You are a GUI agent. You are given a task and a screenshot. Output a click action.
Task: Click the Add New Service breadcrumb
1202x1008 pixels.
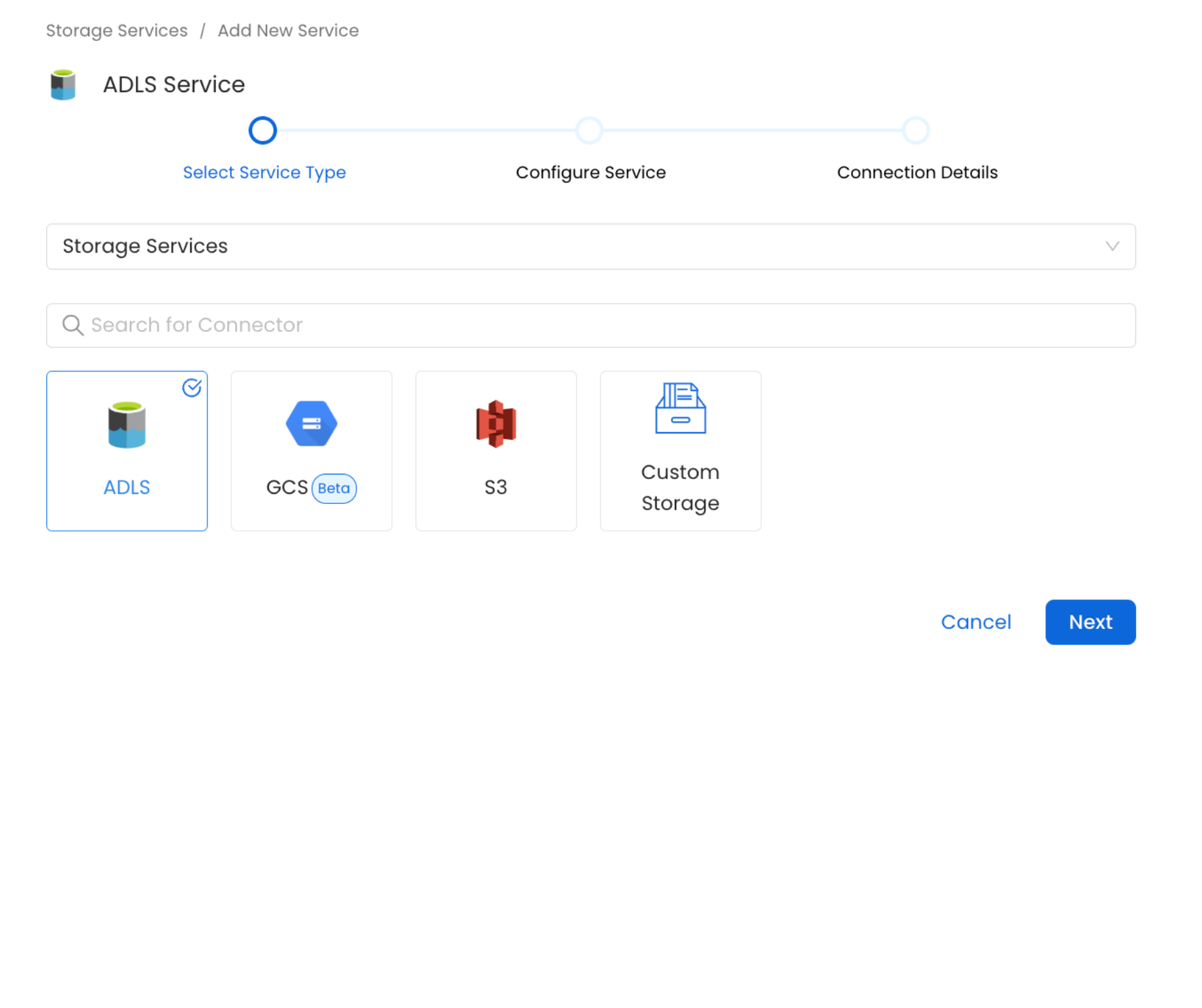coord(288,30)
